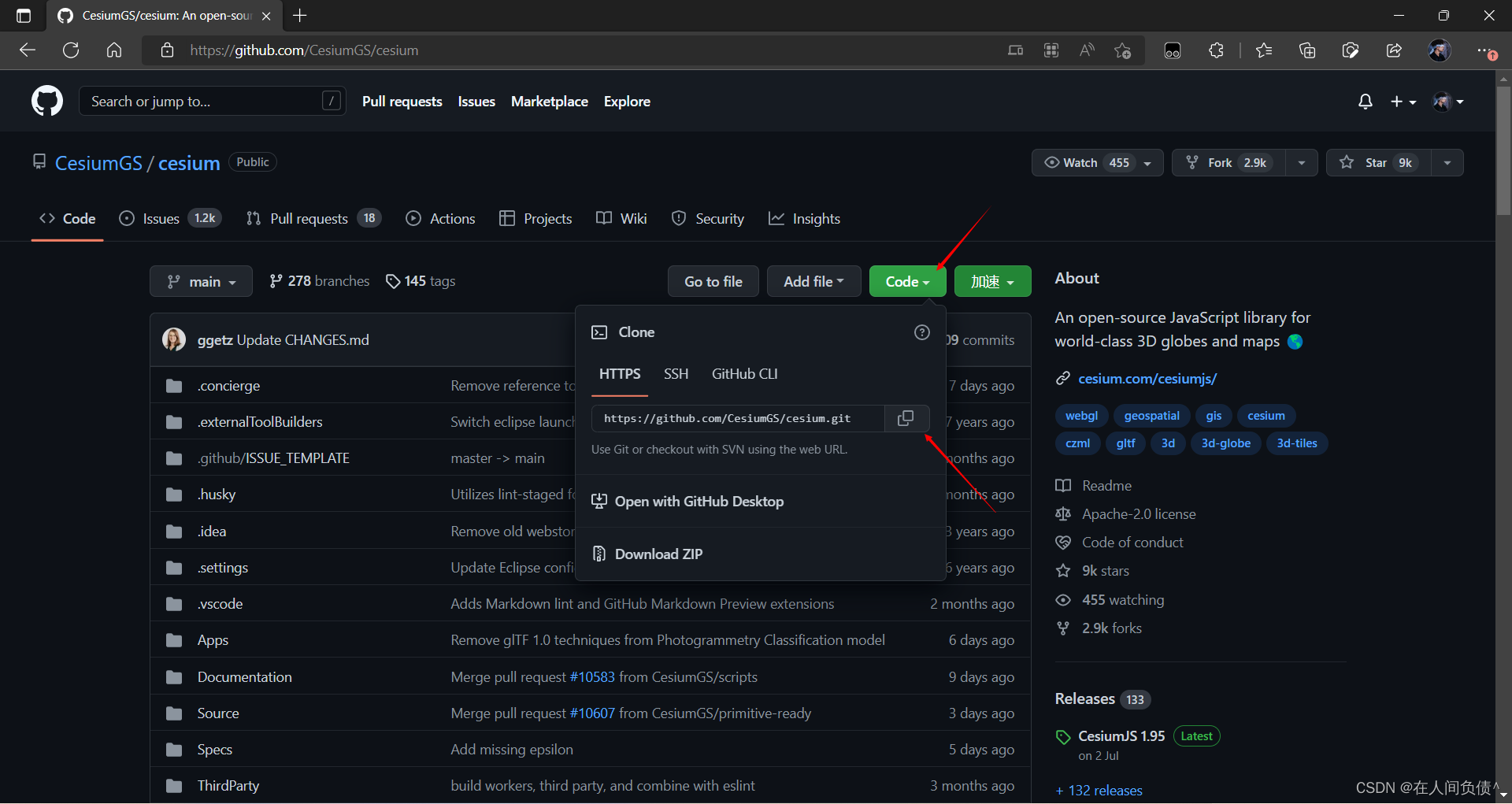Open the main branch dropdown
The image size is (1512, 804).
[x=201, y=281]
